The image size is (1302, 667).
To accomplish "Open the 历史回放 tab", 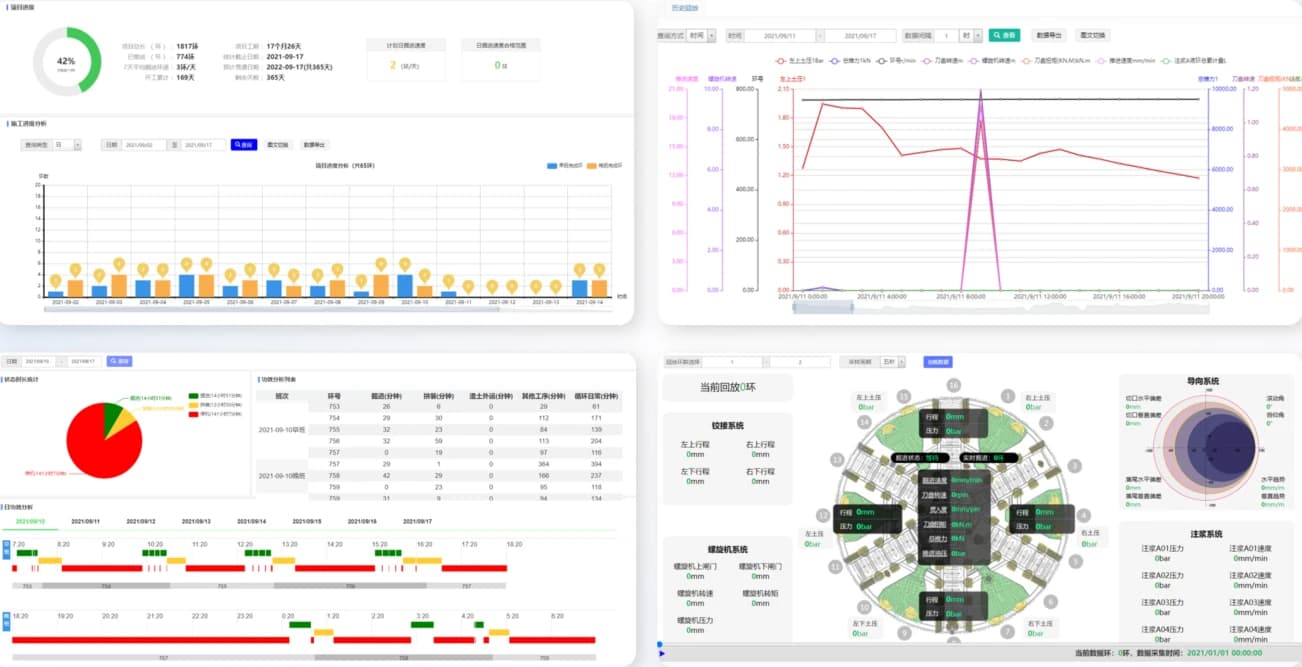I will coord(685,8).
